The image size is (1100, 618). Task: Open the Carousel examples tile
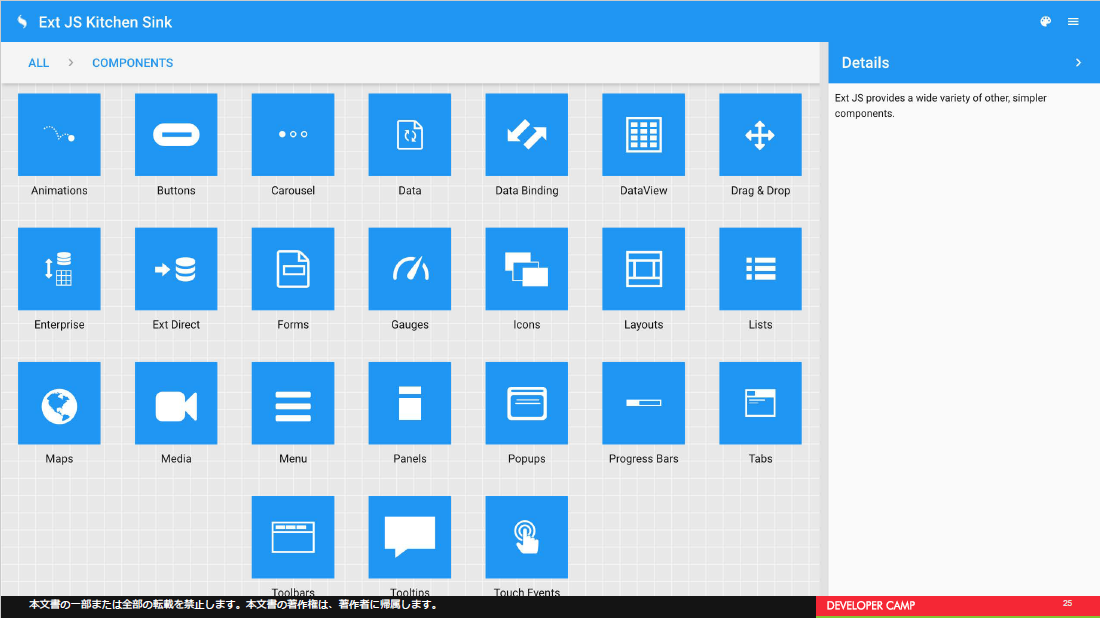[293, 135]
